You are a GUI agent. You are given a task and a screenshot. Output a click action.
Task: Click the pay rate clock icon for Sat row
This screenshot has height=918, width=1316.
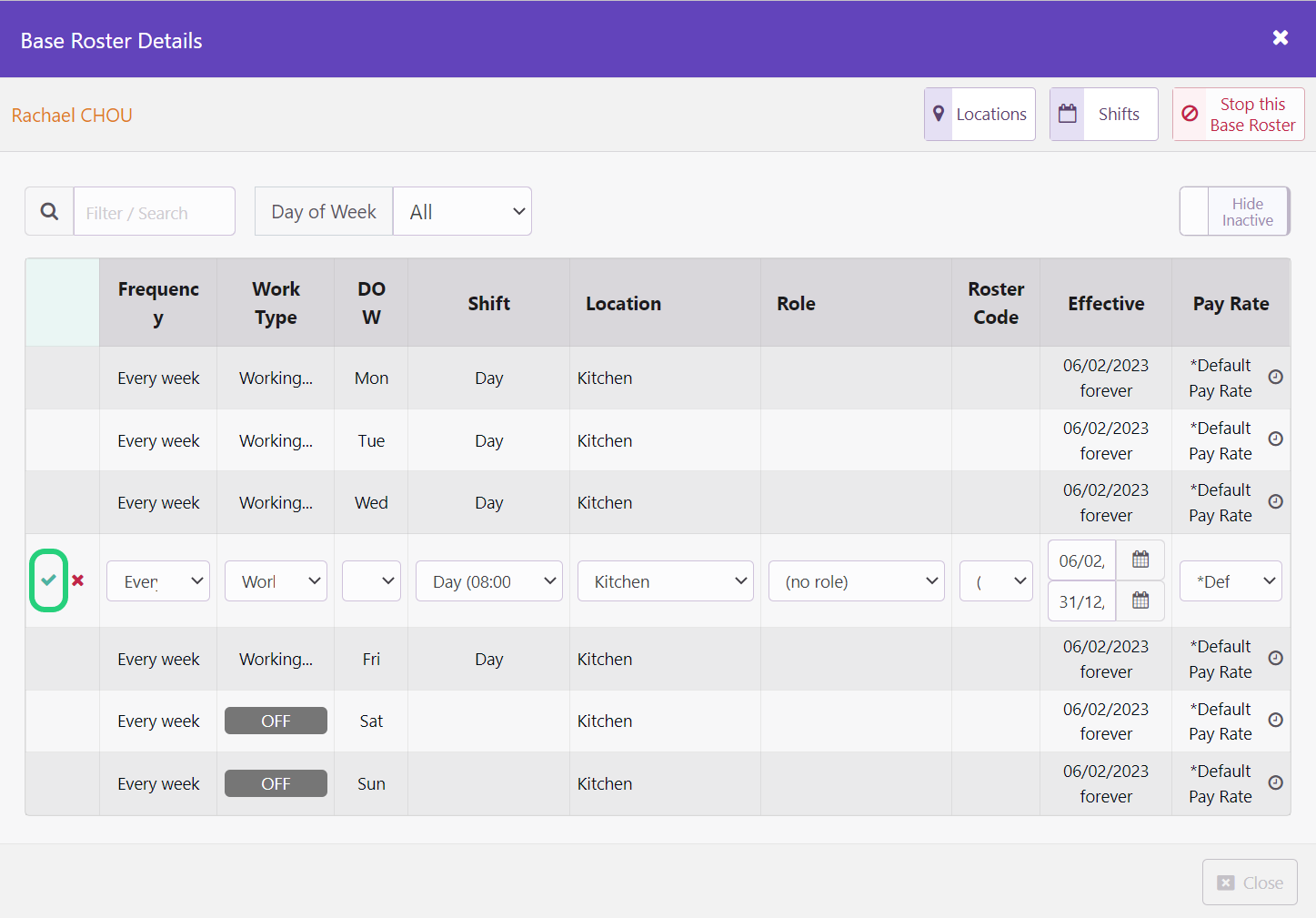pos(1276,720)
